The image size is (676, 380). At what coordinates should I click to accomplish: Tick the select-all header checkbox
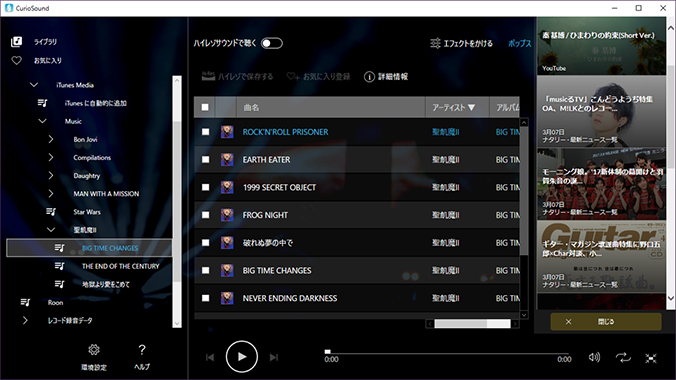point(205,107)
